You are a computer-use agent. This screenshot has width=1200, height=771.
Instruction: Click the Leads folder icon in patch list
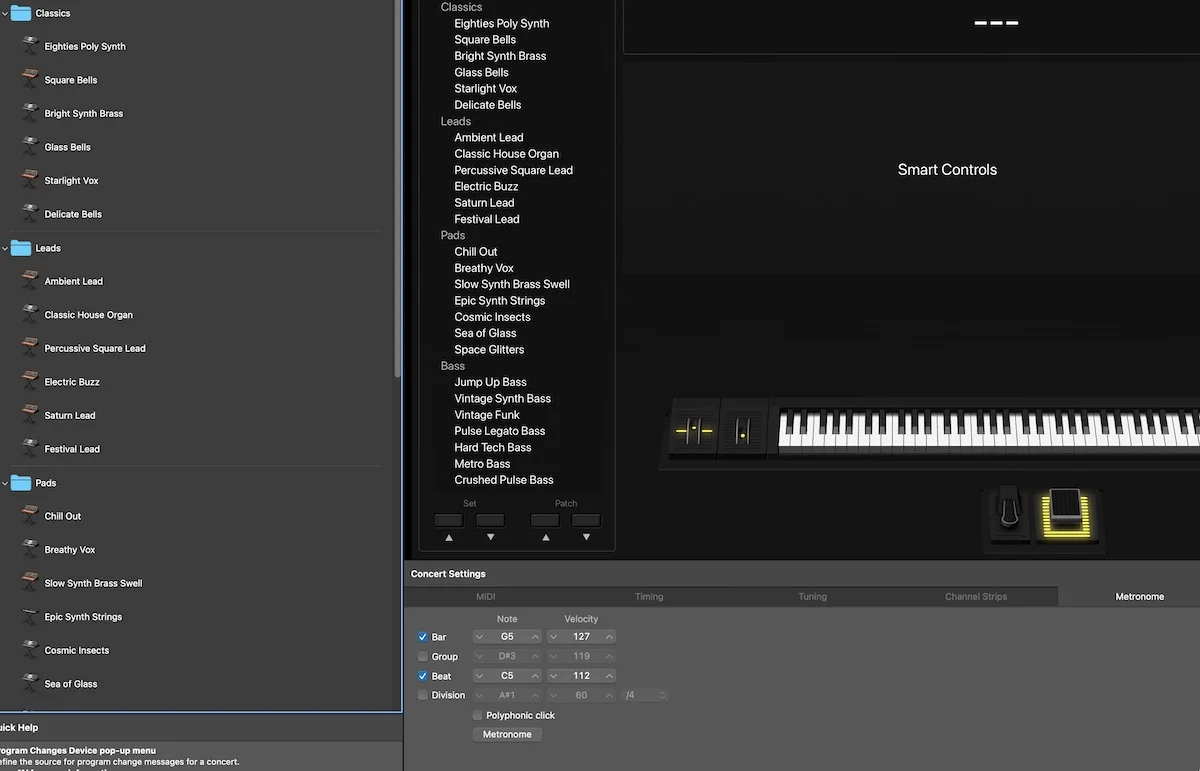click(21, 248)
